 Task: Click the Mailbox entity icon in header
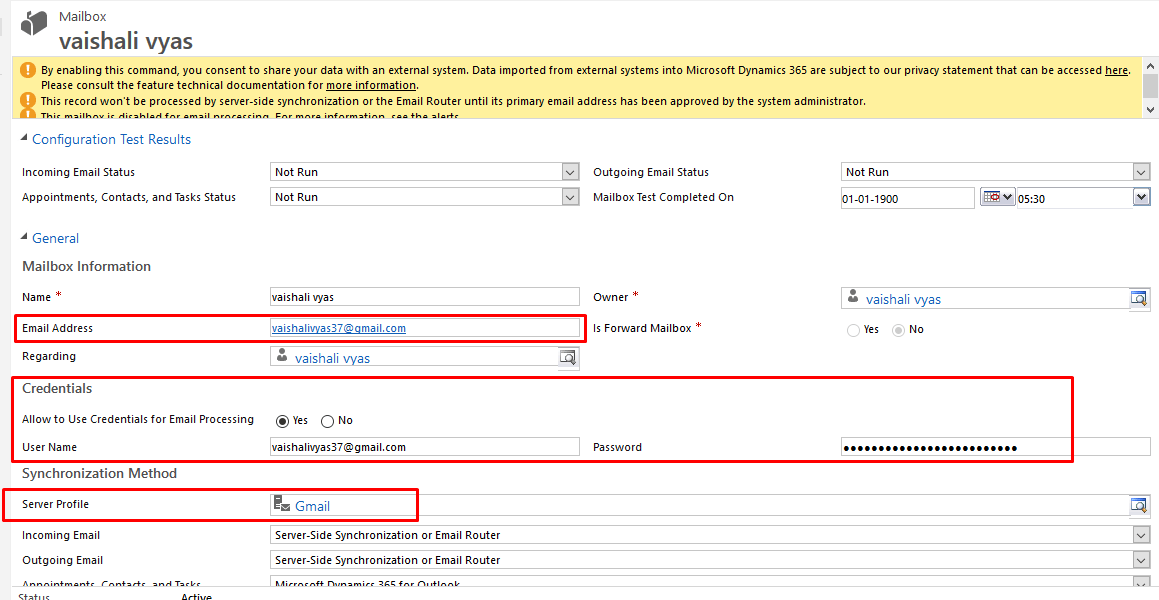click(34, 24)
